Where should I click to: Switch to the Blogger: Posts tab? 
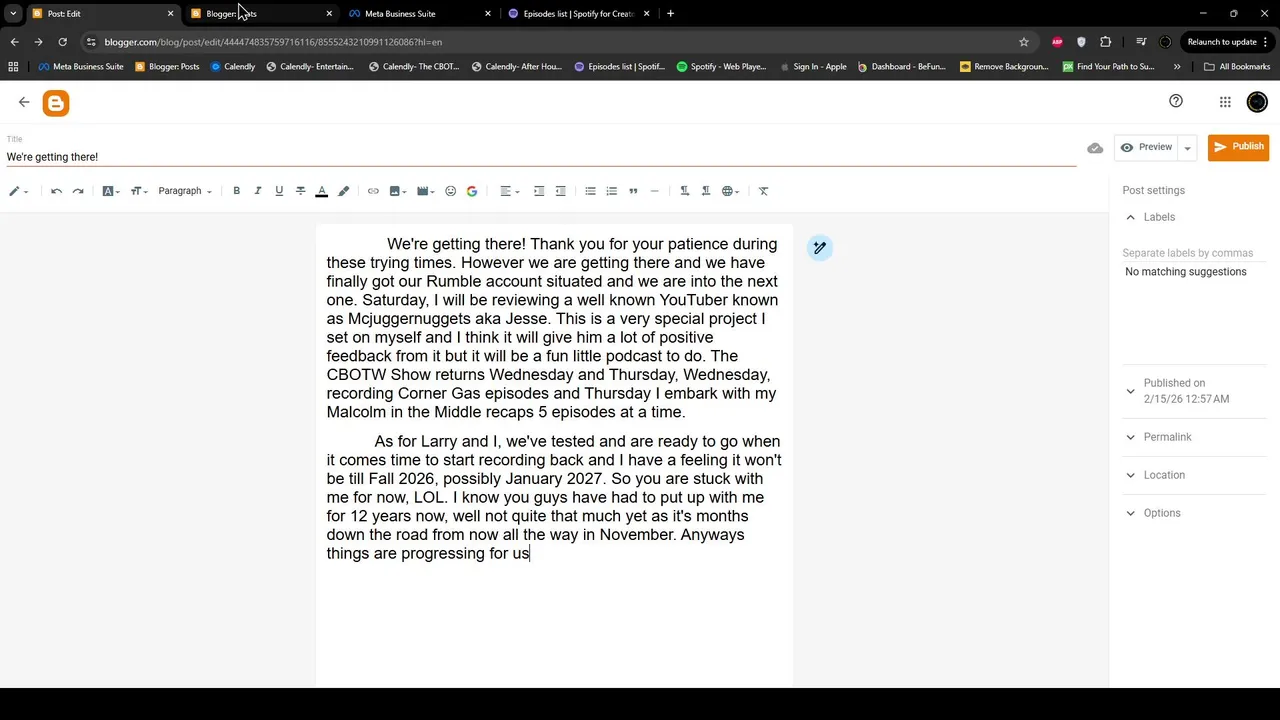click(260, 14)
